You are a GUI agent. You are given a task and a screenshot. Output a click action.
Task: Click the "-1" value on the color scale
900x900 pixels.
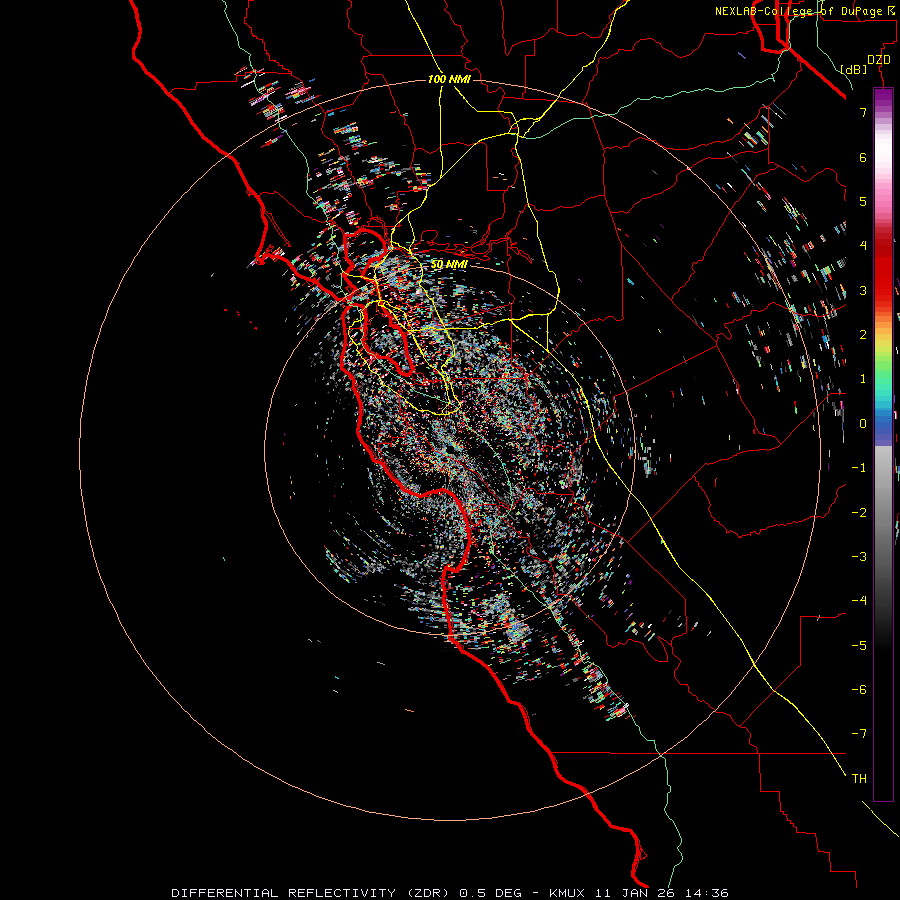859,468
